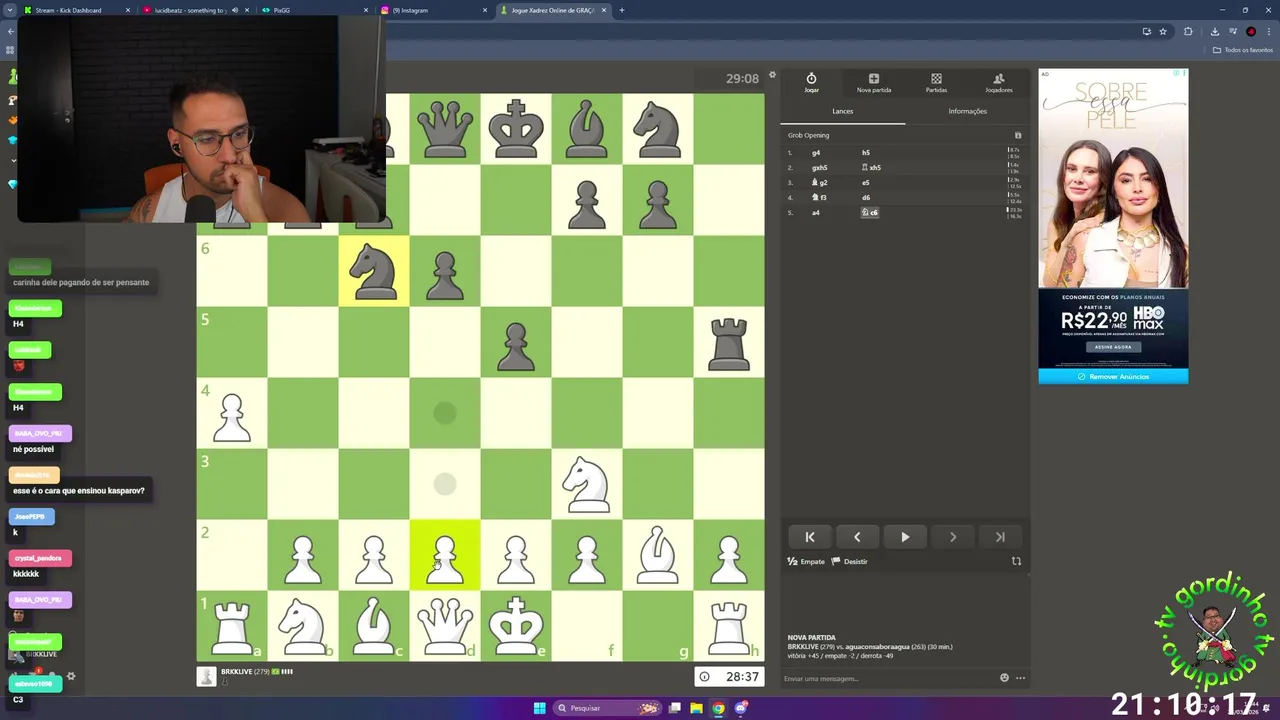Offer a draw with Empate
The width and height of the screenshot is (1280, 720).
point(806,562)
